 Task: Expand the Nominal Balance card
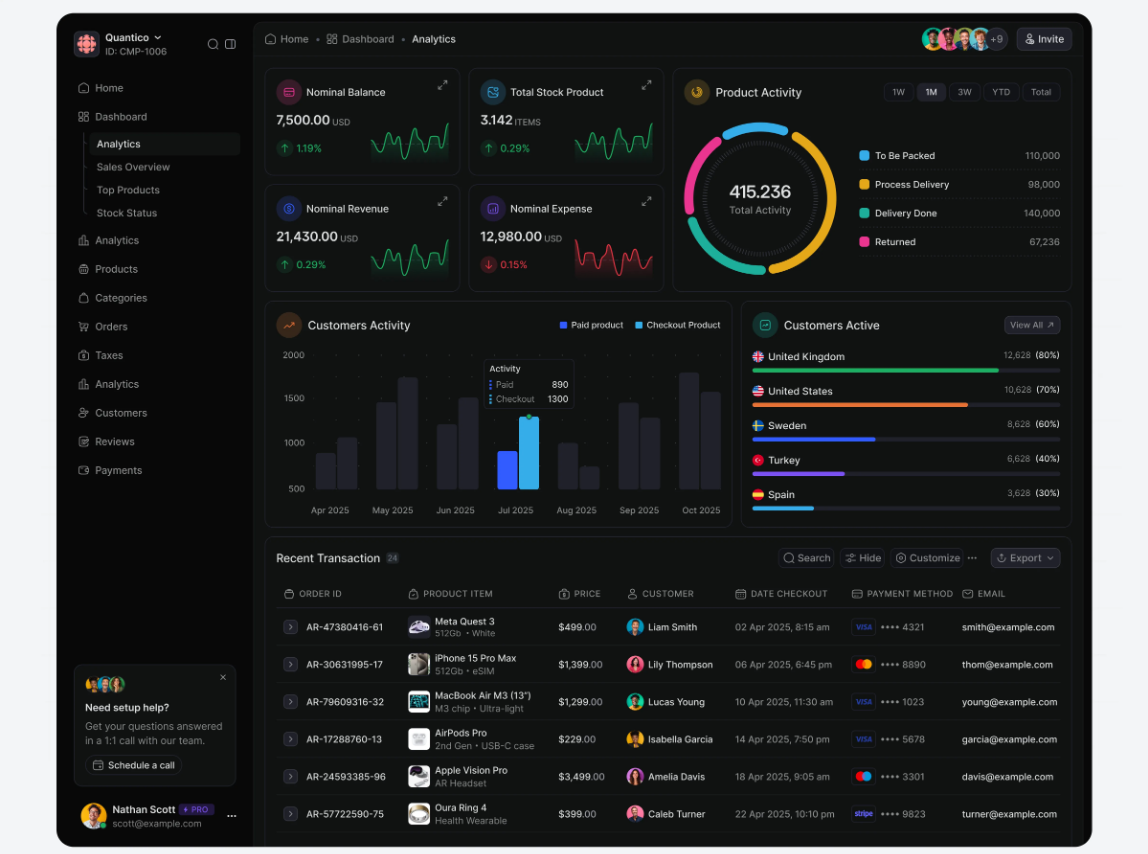pos(442,86)
